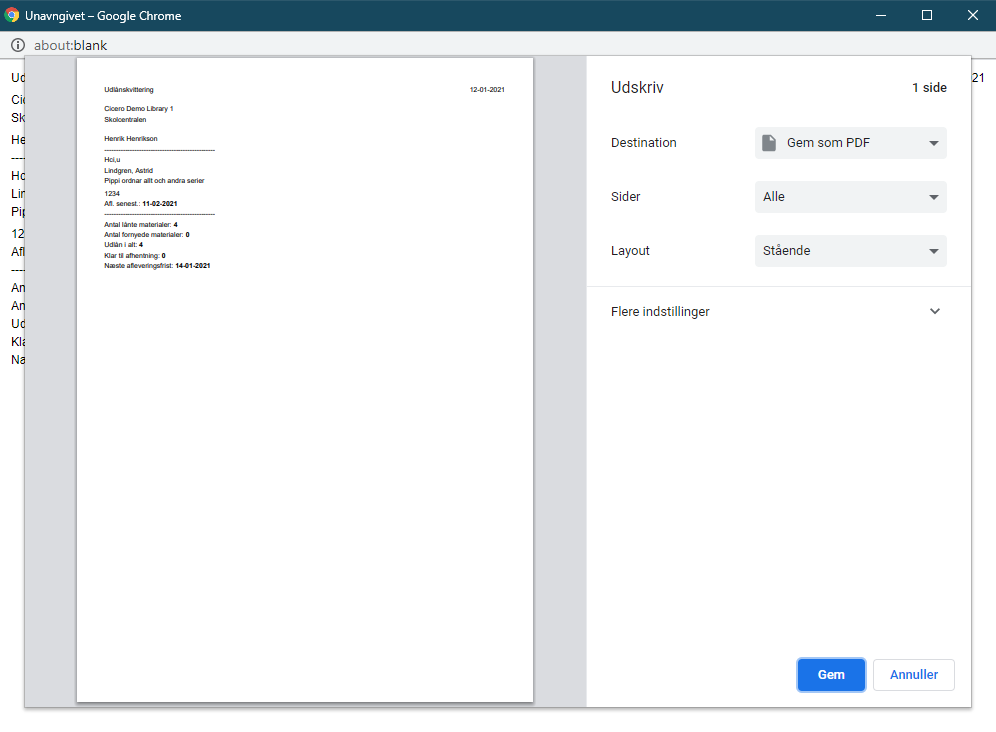Click 'Skolcentralen' in the preview
Image resolution: width=996 pixels, height=732 pixels.
coord(125,119)
